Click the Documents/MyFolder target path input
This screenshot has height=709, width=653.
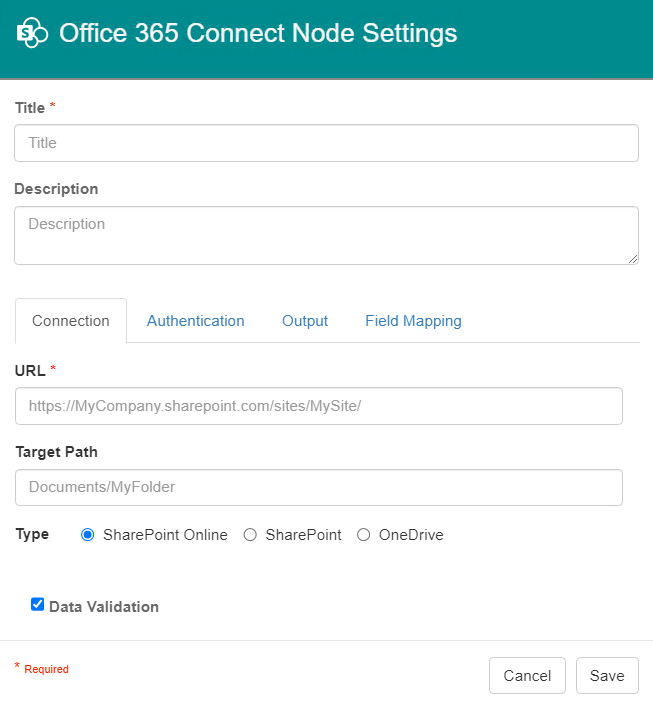coord(319,487)
